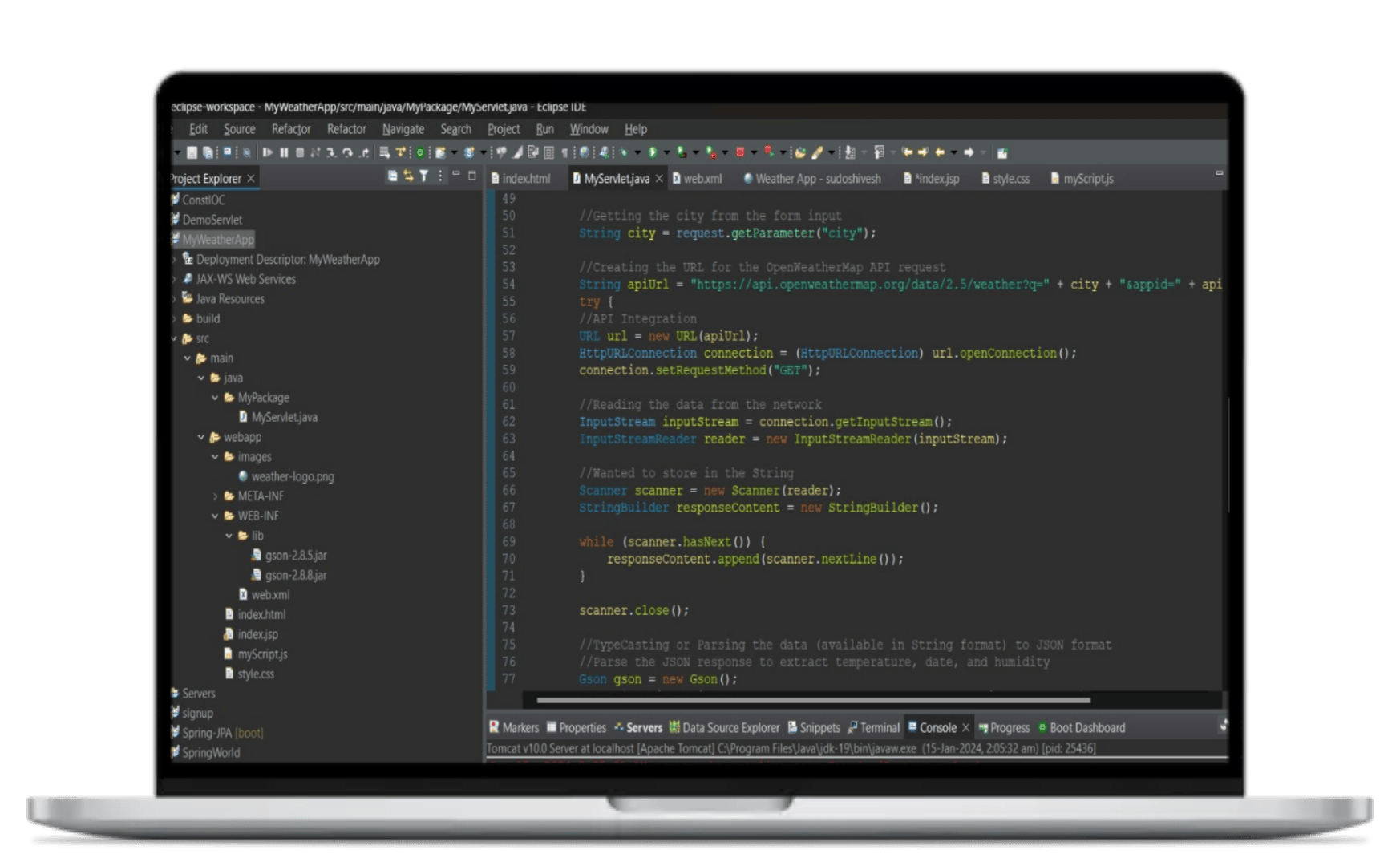Image resolution: width=1400 pixels, height=866 pixels.
Task: Expand the META-INF folder
Action: [215, 496]
